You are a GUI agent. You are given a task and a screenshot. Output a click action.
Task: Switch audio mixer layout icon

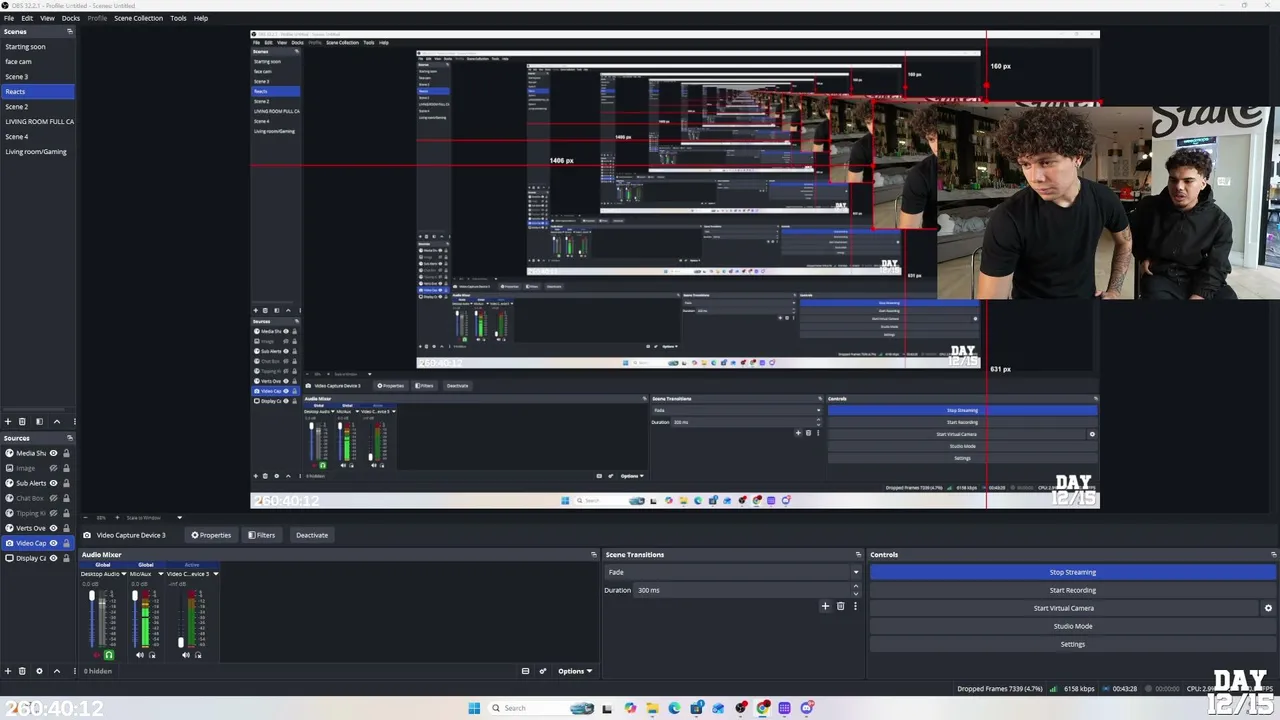click(x=525, y=671)
